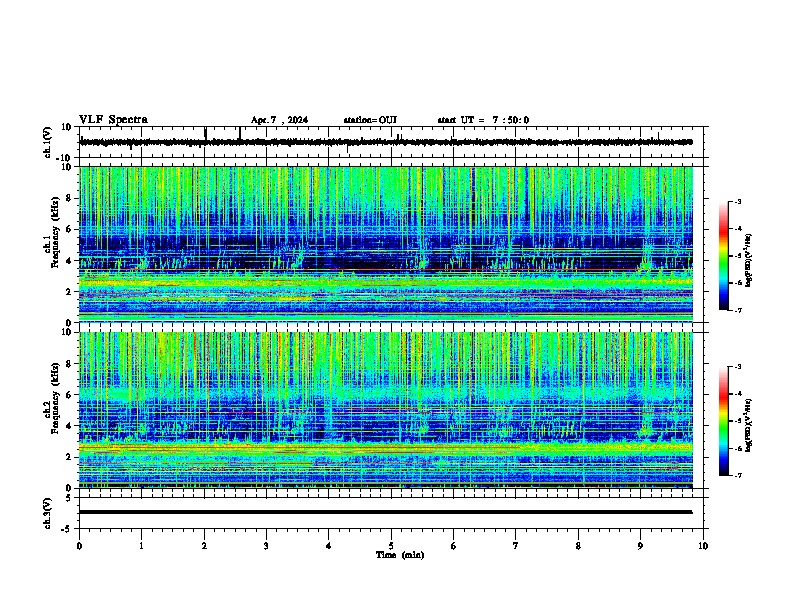Click the 6 kHz tick label of ch.2 spectrogram
This screenshot has width=792, height=612.
click(x=69, y=395)
